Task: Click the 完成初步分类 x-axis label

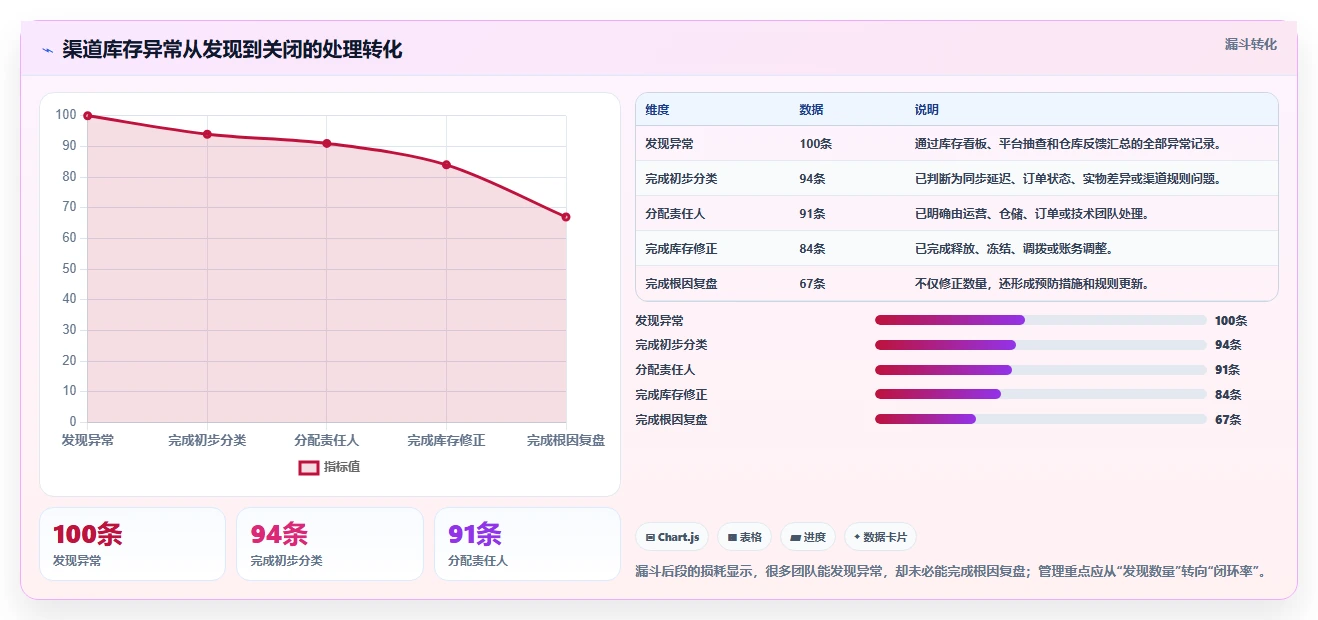Action: 207,440
